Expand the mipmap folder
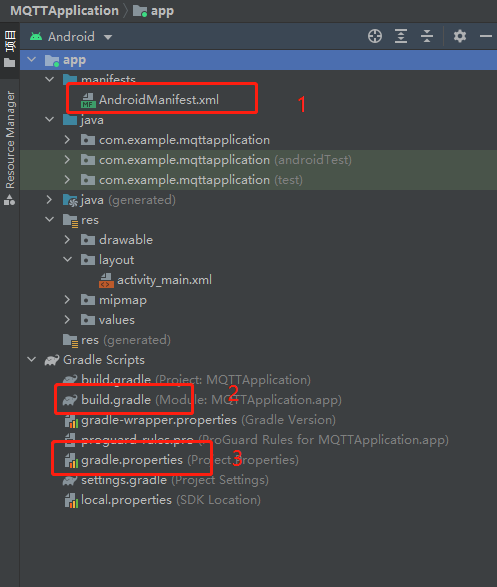Viewport: 497px width, 587px height. point(67,299)
